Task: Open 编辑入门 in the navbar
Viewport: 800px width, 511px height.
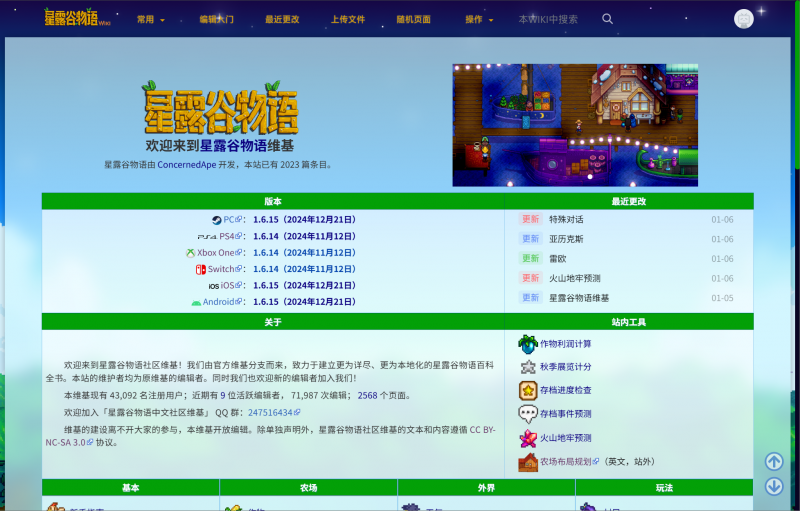Action: pos(216,19)
